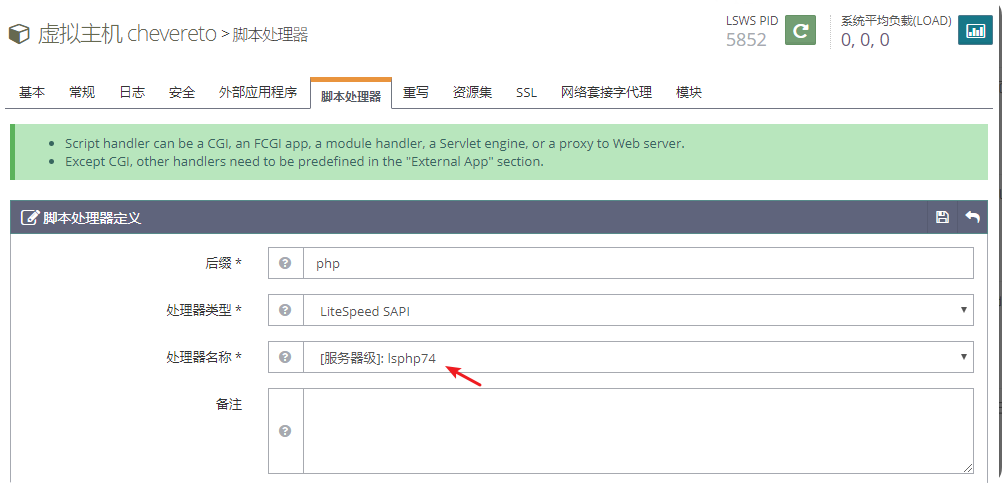Click the 脚本处理器定义 panel title

click(92, 218)
